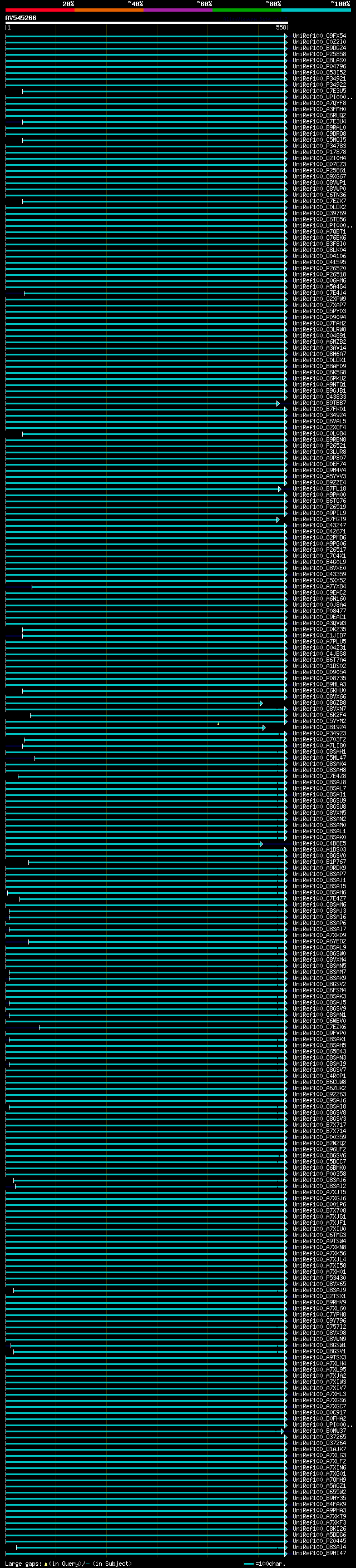Select label UniRef100_C9EAC1
This screenshot has width=356, height=1568.
[319, 617]
